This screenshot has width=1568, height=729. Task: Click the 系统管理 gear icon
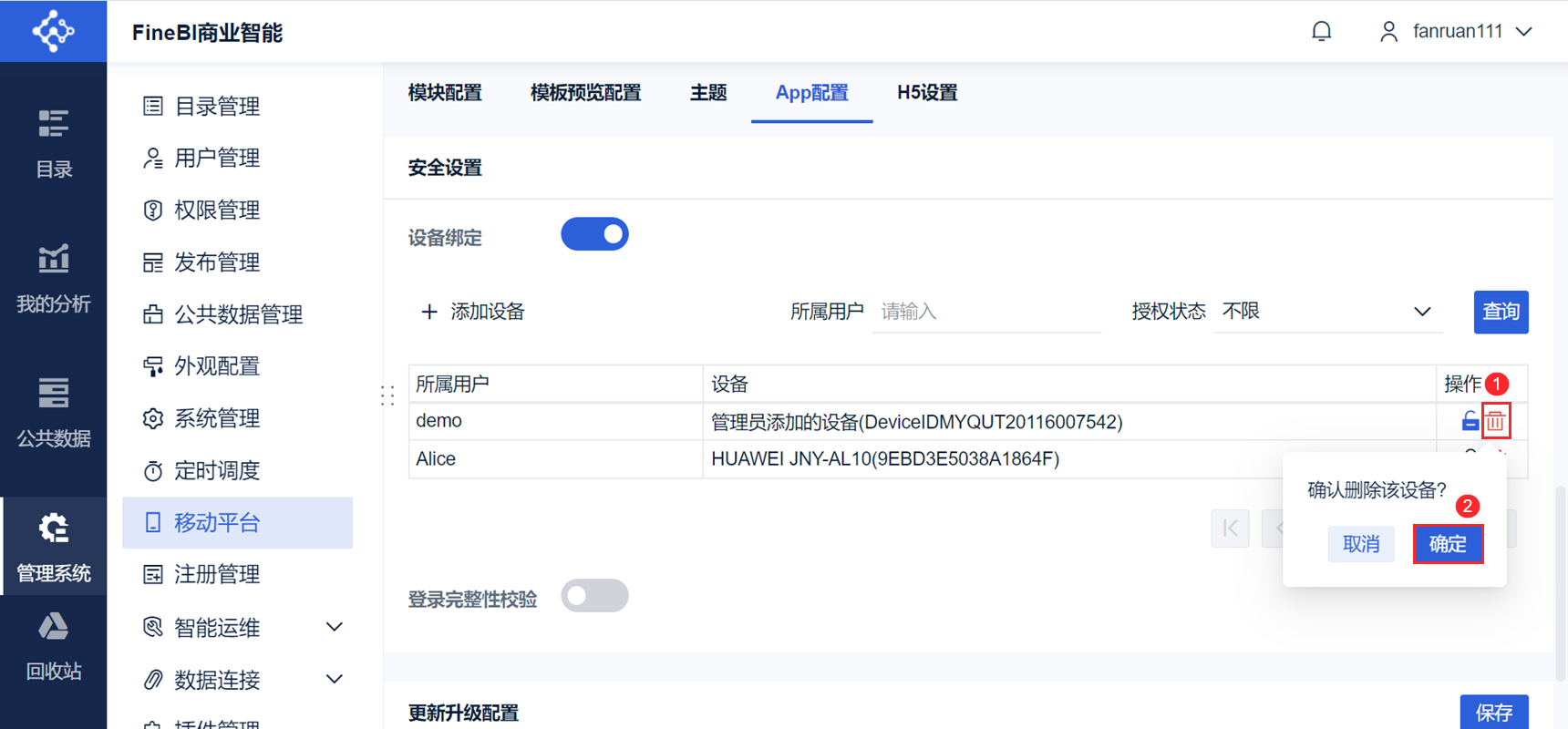click(x=153, y=418)
